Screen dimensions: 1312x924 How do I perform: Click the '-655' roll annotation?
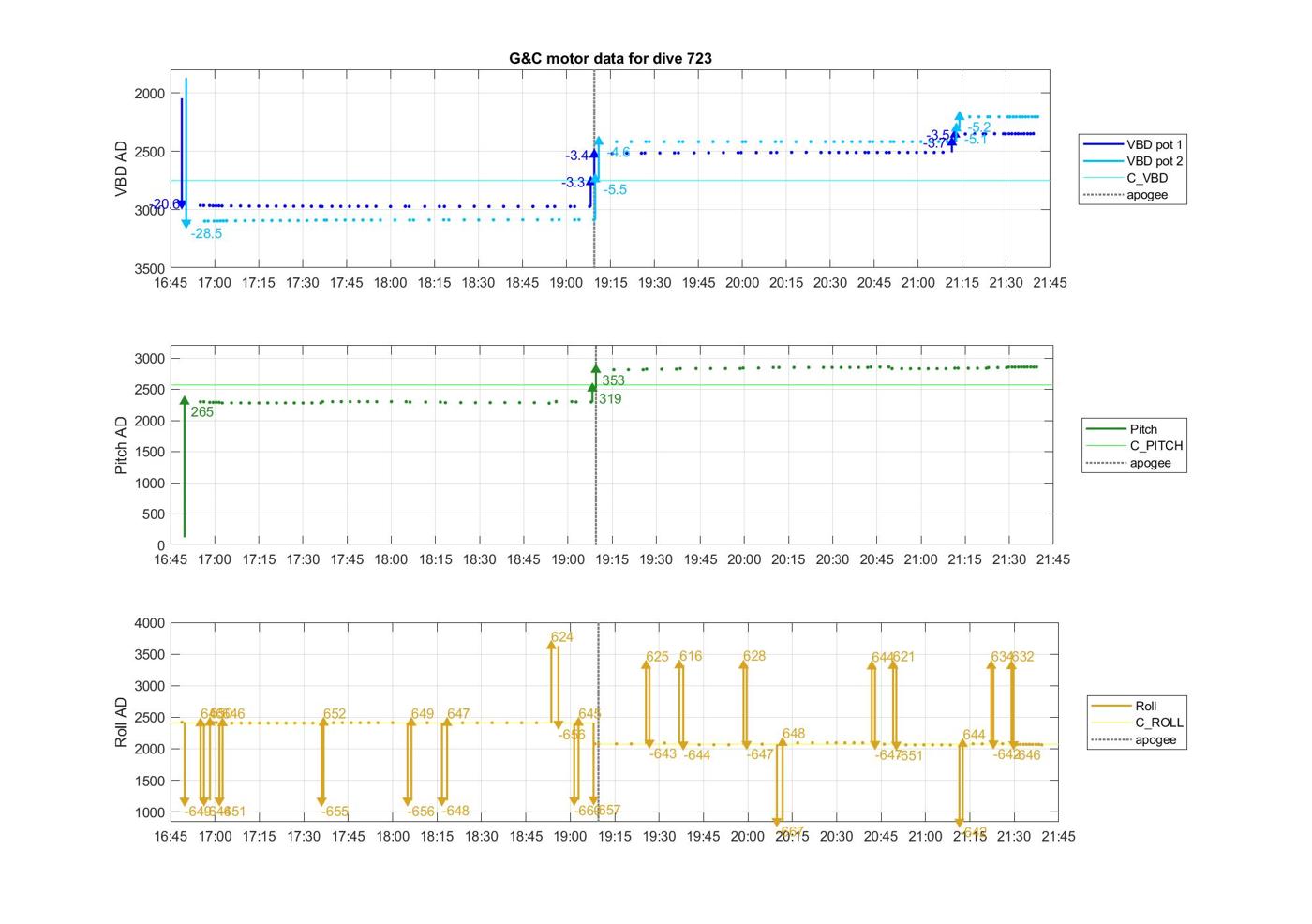coord(335,812)
